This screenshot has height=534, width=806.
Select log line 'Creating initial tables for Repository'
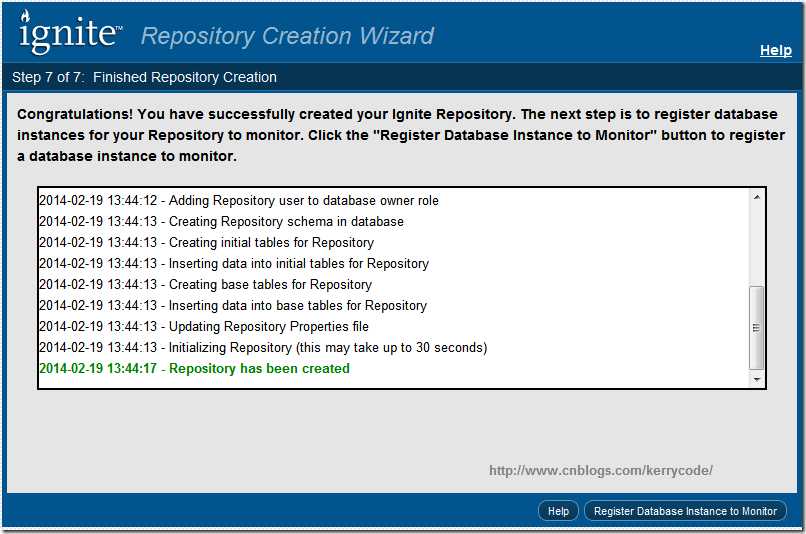tap(207, 243)
